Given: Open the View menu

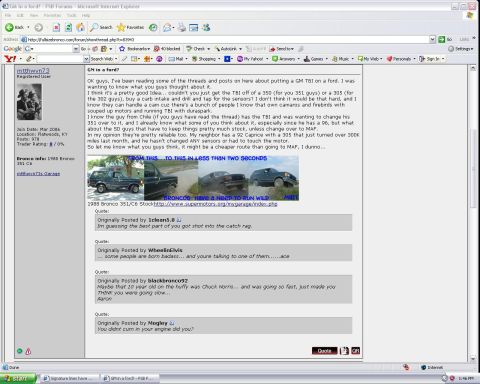Looking at the screenshot, I should point(34,15).
